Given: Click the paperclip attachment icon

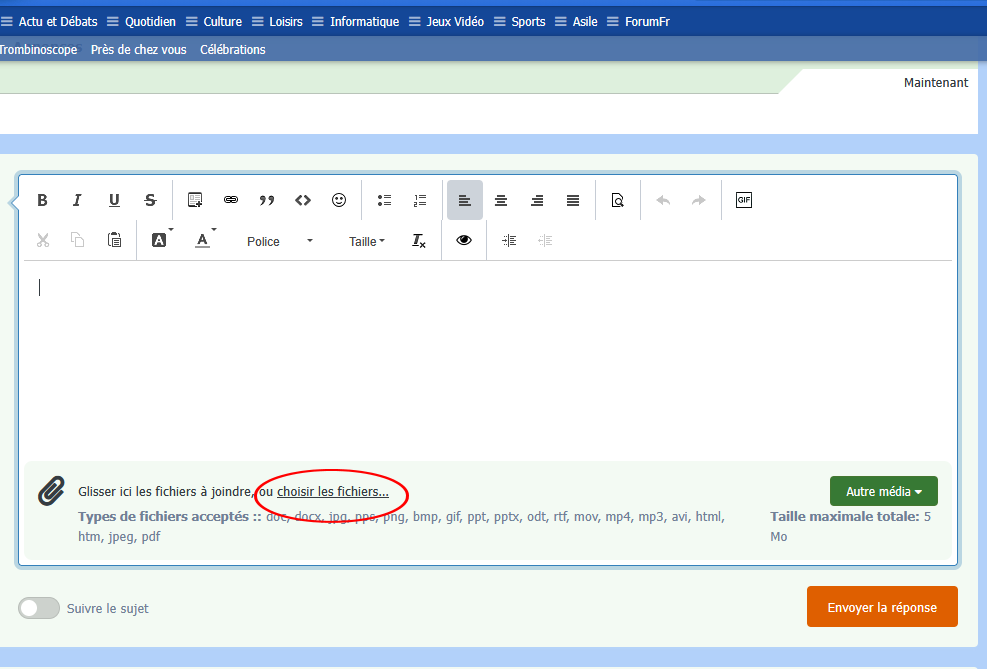Looking at the screenshot, I should [51, 491].
